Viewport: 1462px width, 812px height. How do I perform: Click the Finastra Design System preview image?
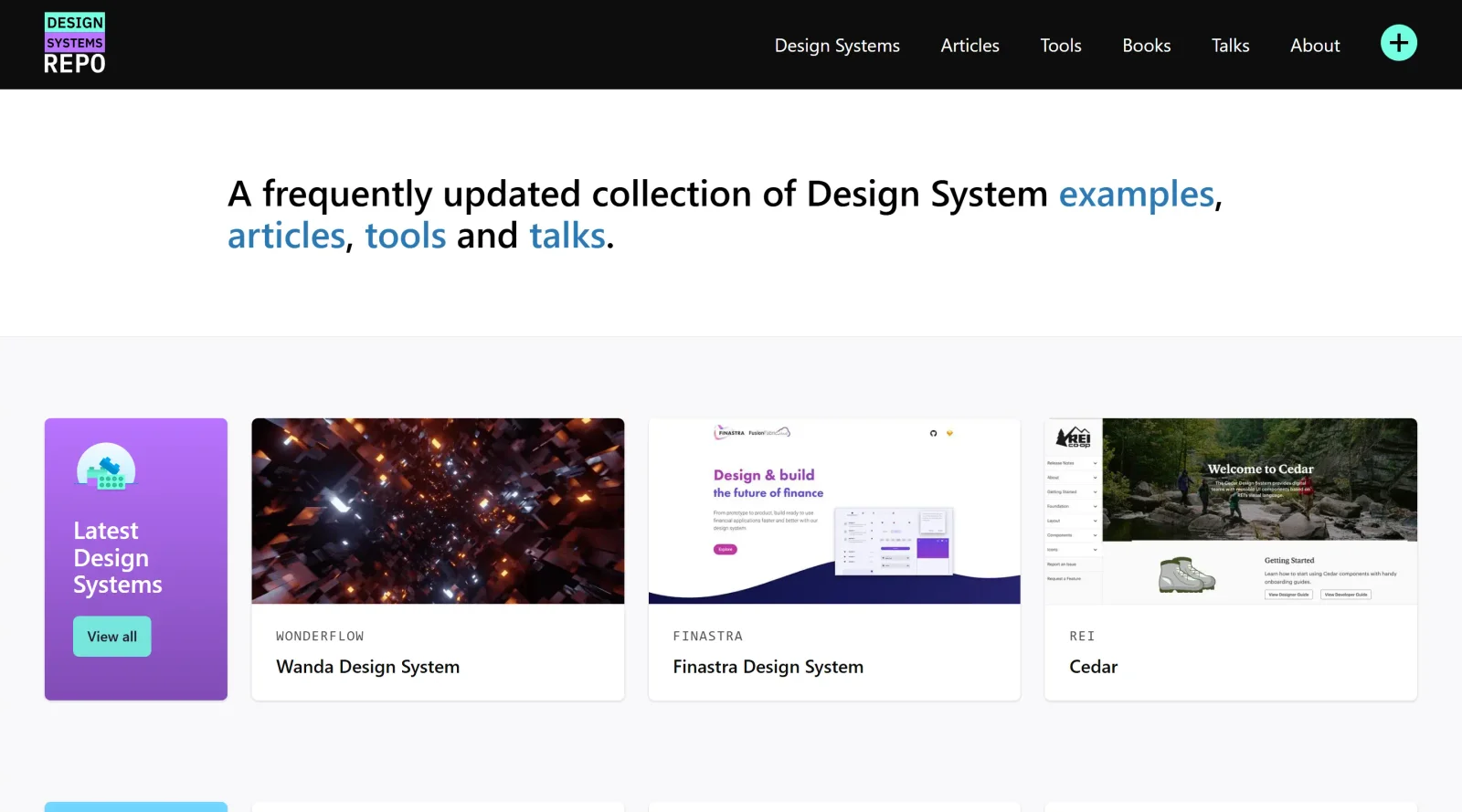click(x=834, y=511)
